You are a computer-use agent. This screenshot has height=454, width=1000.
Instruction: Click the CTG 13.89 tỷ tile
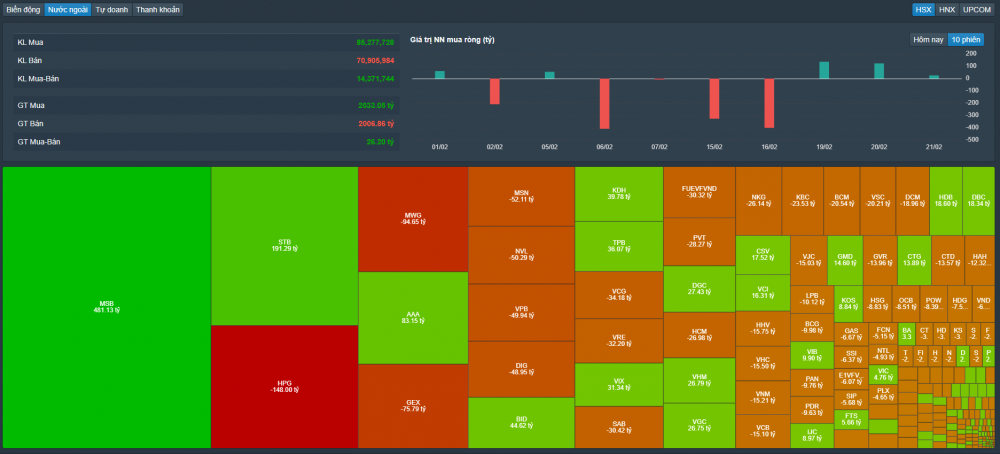pyautogui.click(x=914, y=260)
